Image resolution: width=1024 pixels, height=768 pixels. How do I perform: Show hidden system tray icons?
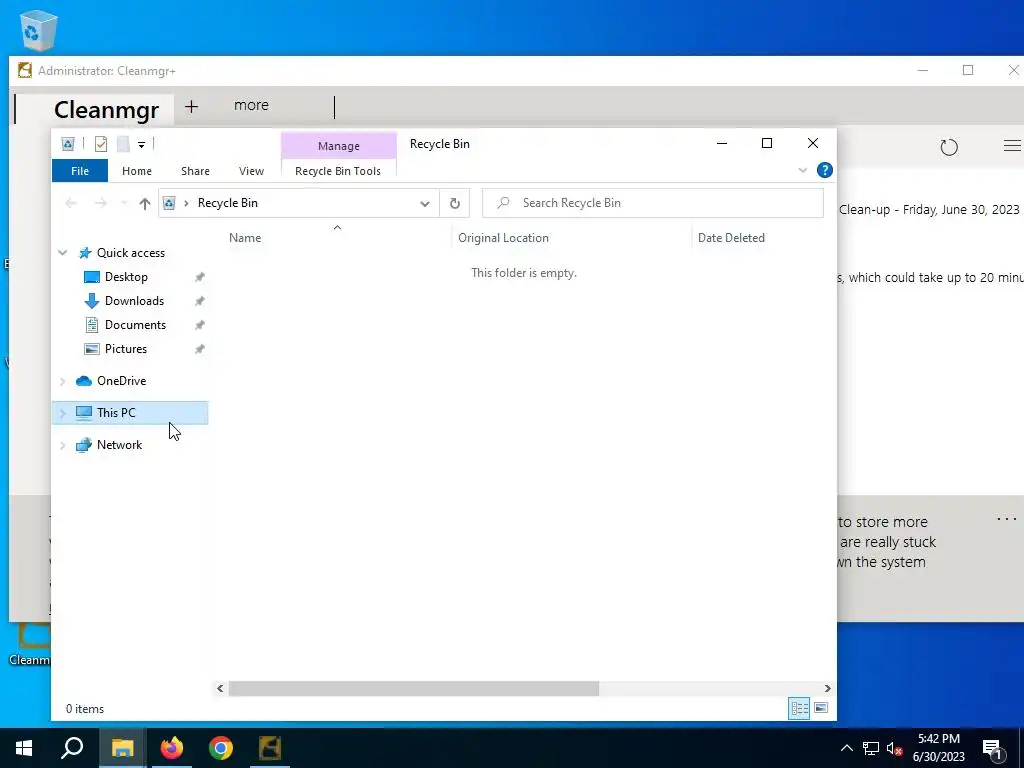pyautogui.click(x=846, y=748)
